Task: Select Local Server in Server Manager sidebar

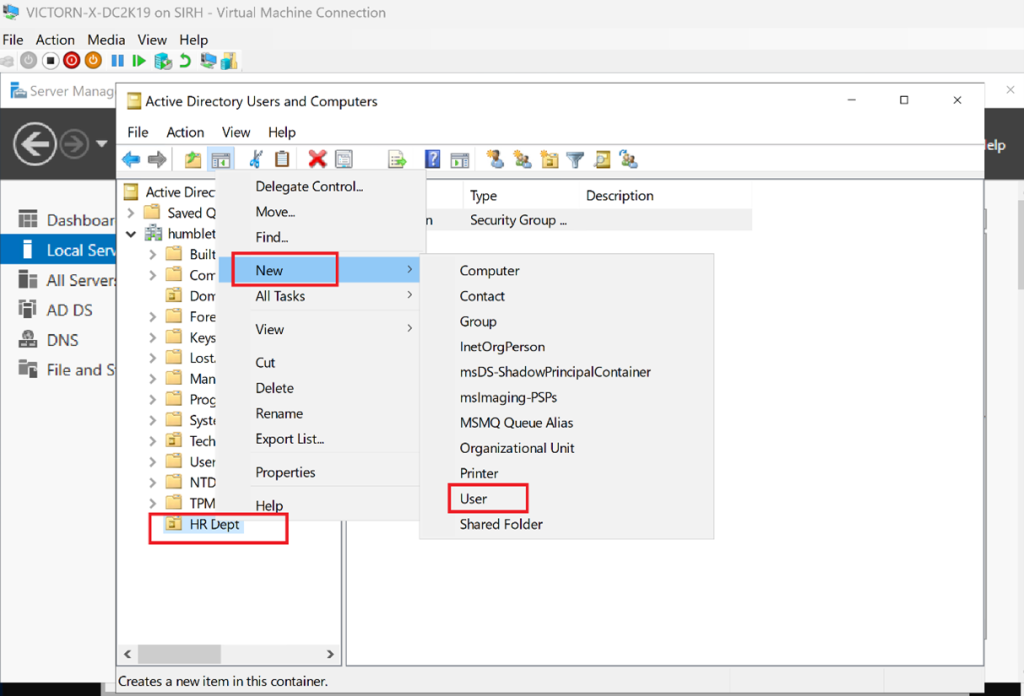Action: tap(58, 250)
